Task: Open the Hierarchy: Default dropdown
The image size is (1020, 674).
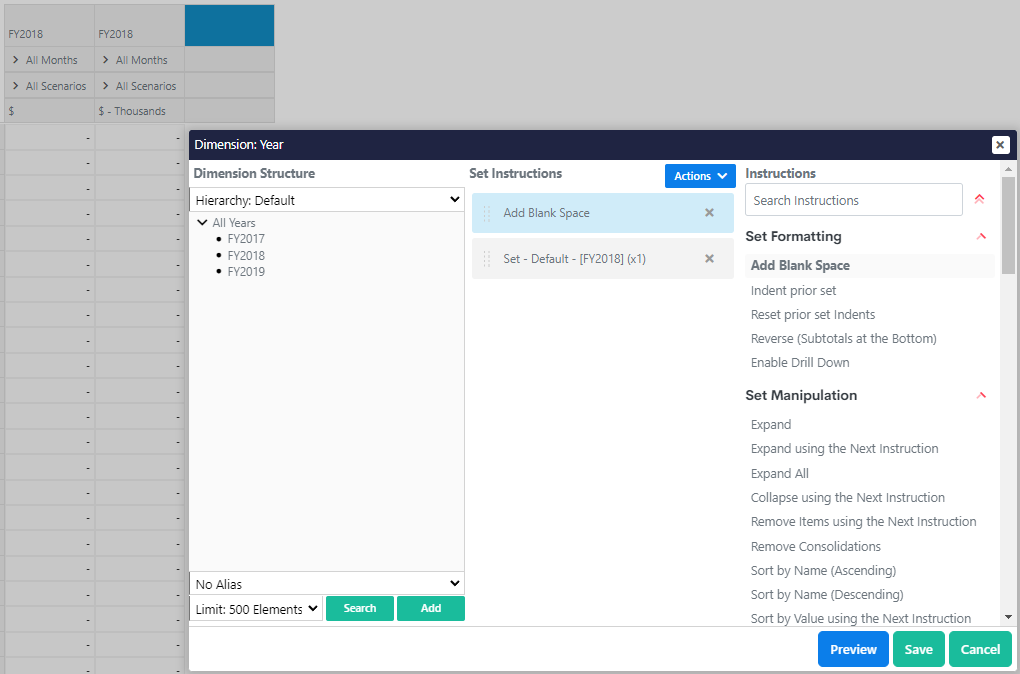Action: click(327, 200)
